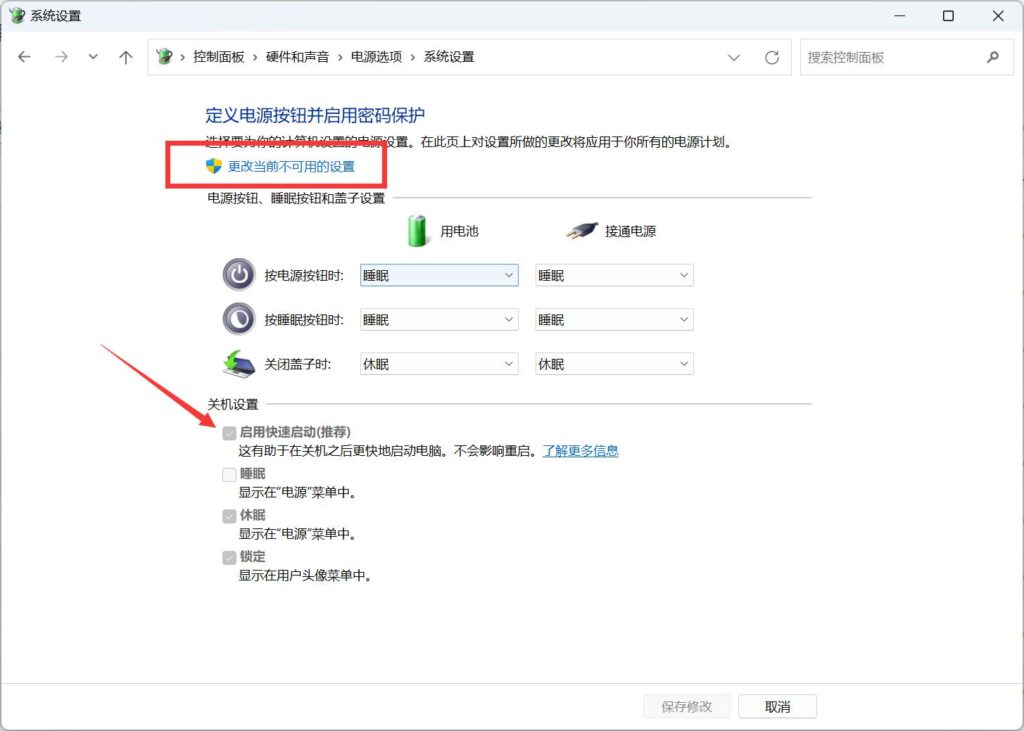Open power button on-battery dropdown
This screenshot has width=1024, height=731.
tap(438, 275)
